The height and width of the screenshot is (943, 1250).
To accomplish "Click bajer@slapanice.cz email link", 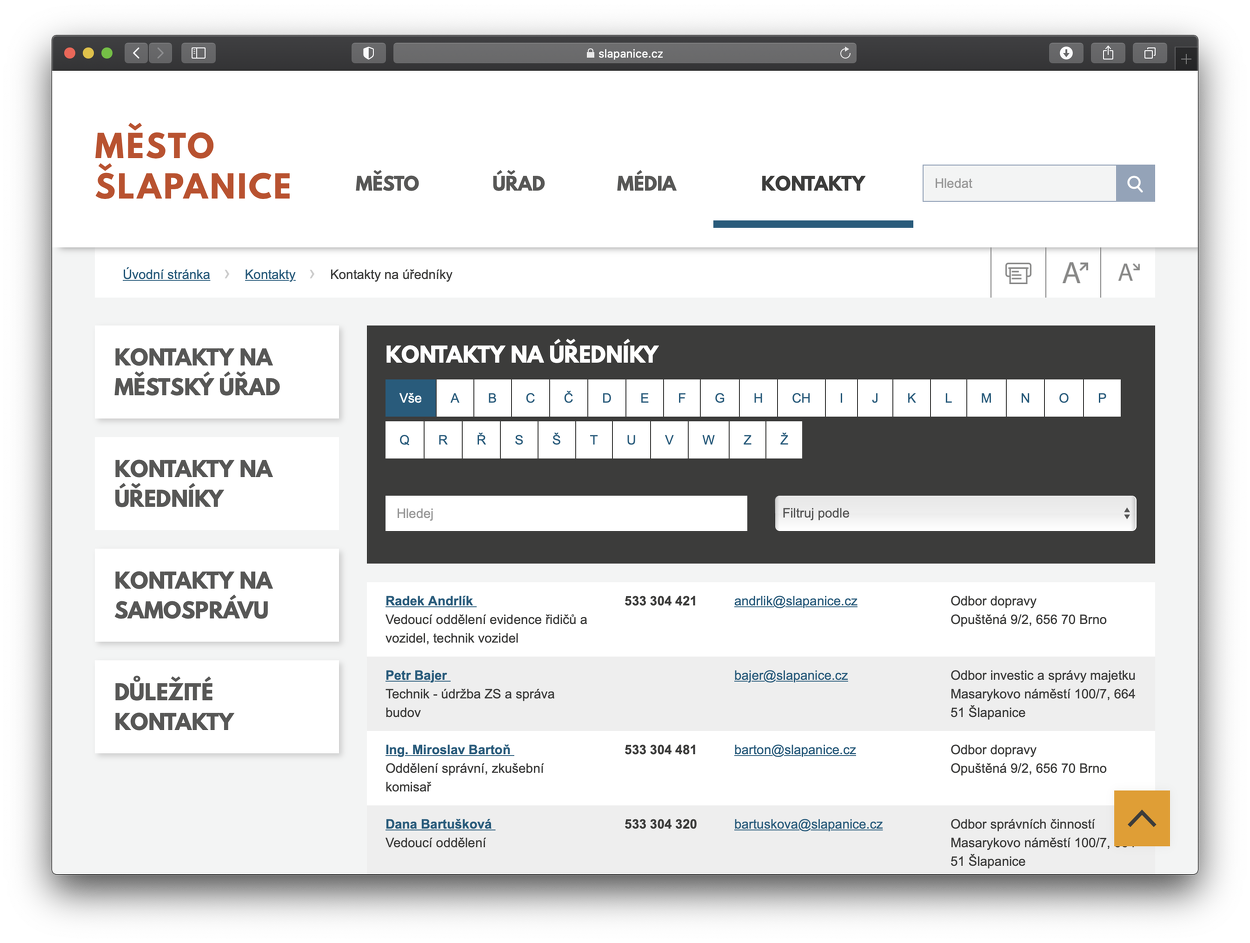I will pos(790,675).
